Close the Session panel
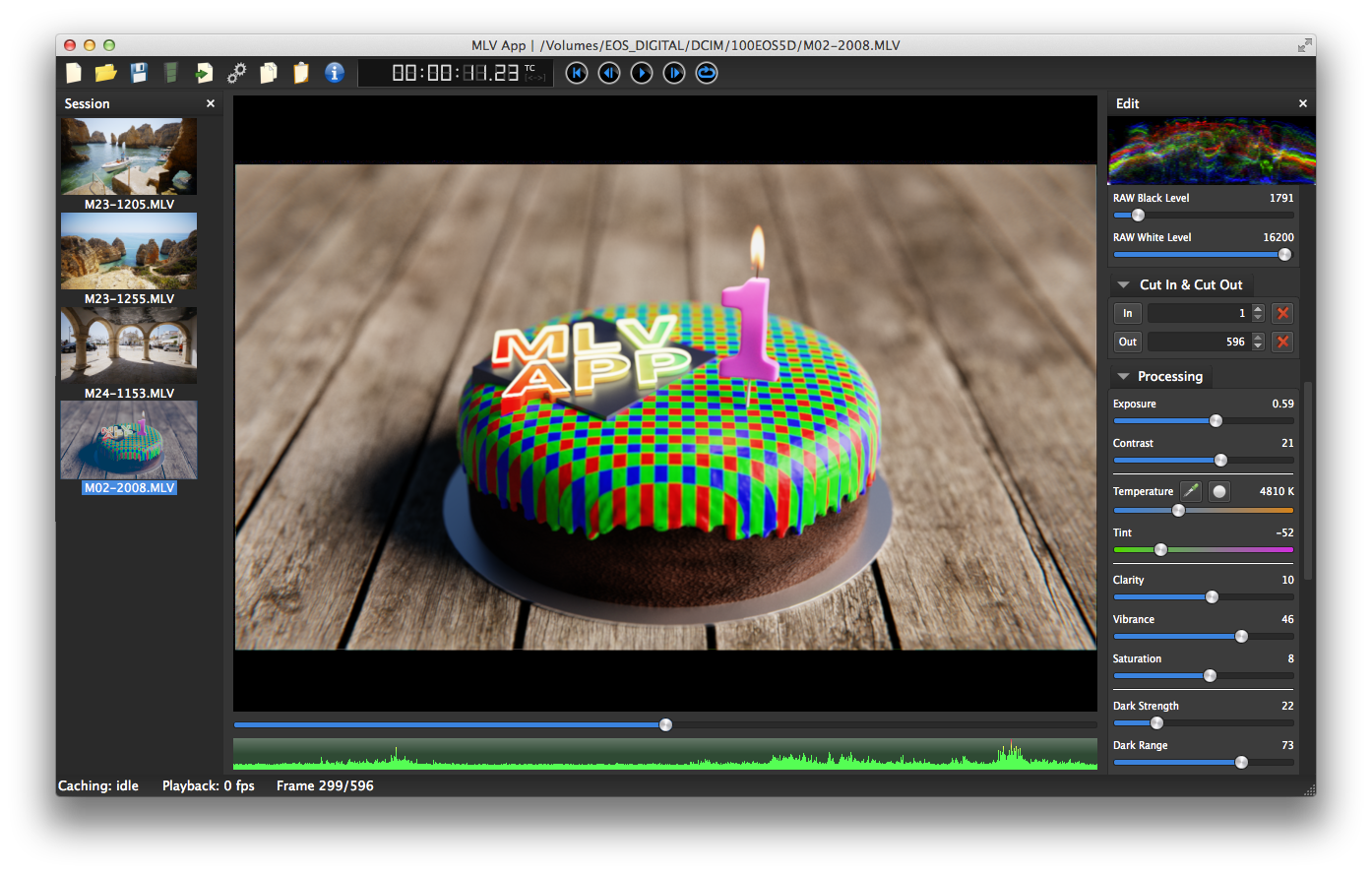The width and height of the screenshot is (1372, 874). tap(211, 103)
